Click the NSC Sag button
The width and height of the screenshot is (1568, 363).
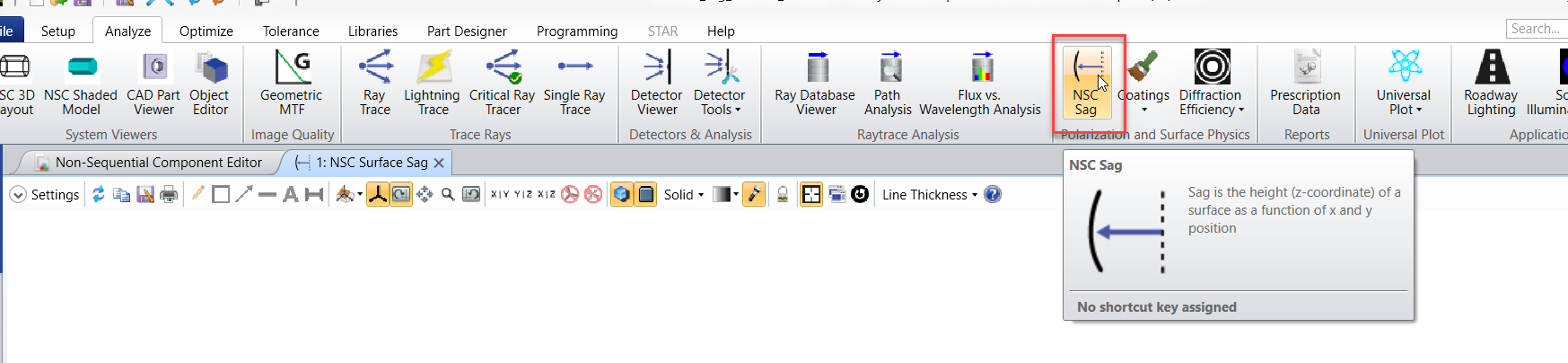(x=1087, y=83)
